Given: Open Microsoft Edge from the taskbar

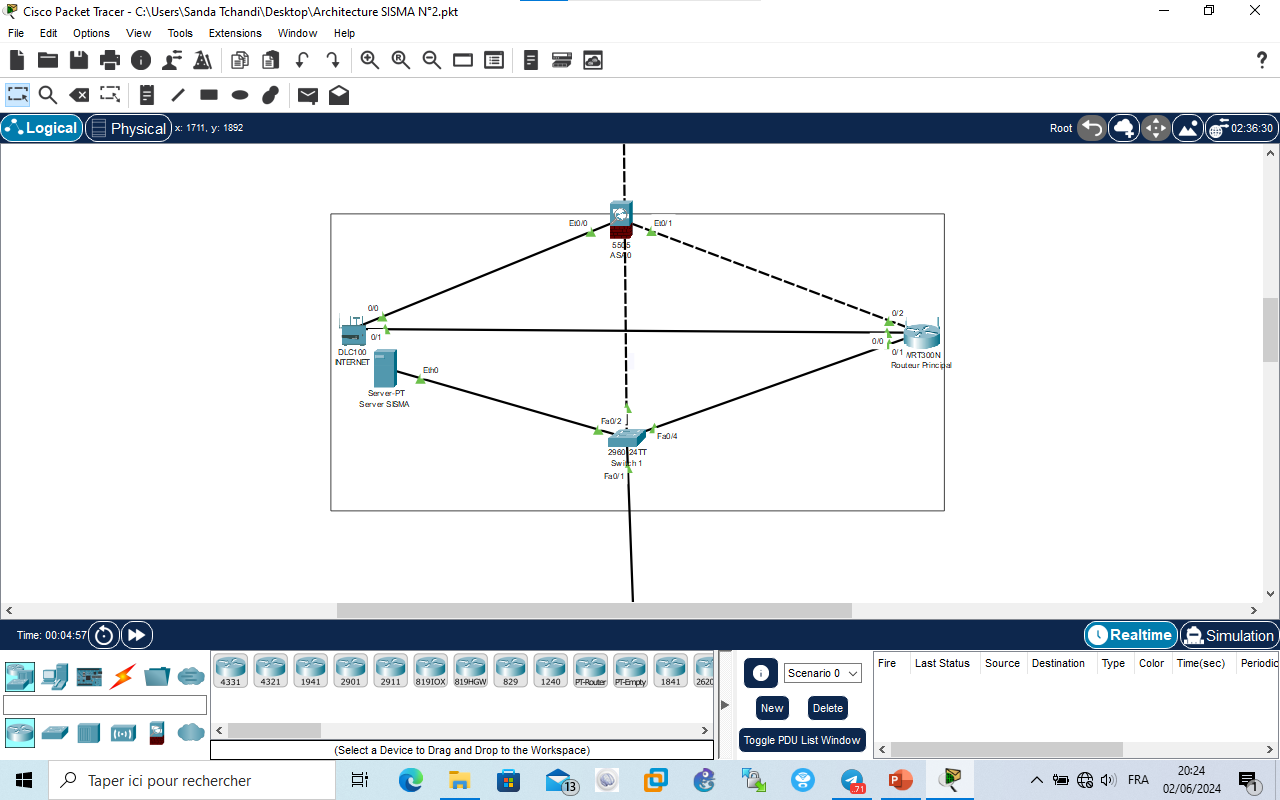Looking at the screenshot, I should click(x=410, y=780).
